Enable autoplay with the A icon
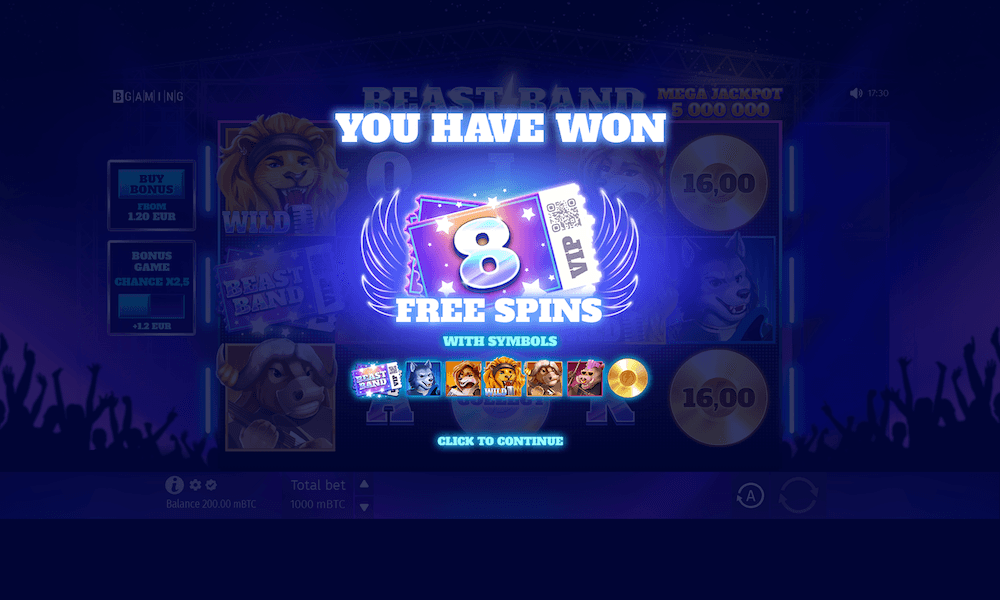 (750, 495)
